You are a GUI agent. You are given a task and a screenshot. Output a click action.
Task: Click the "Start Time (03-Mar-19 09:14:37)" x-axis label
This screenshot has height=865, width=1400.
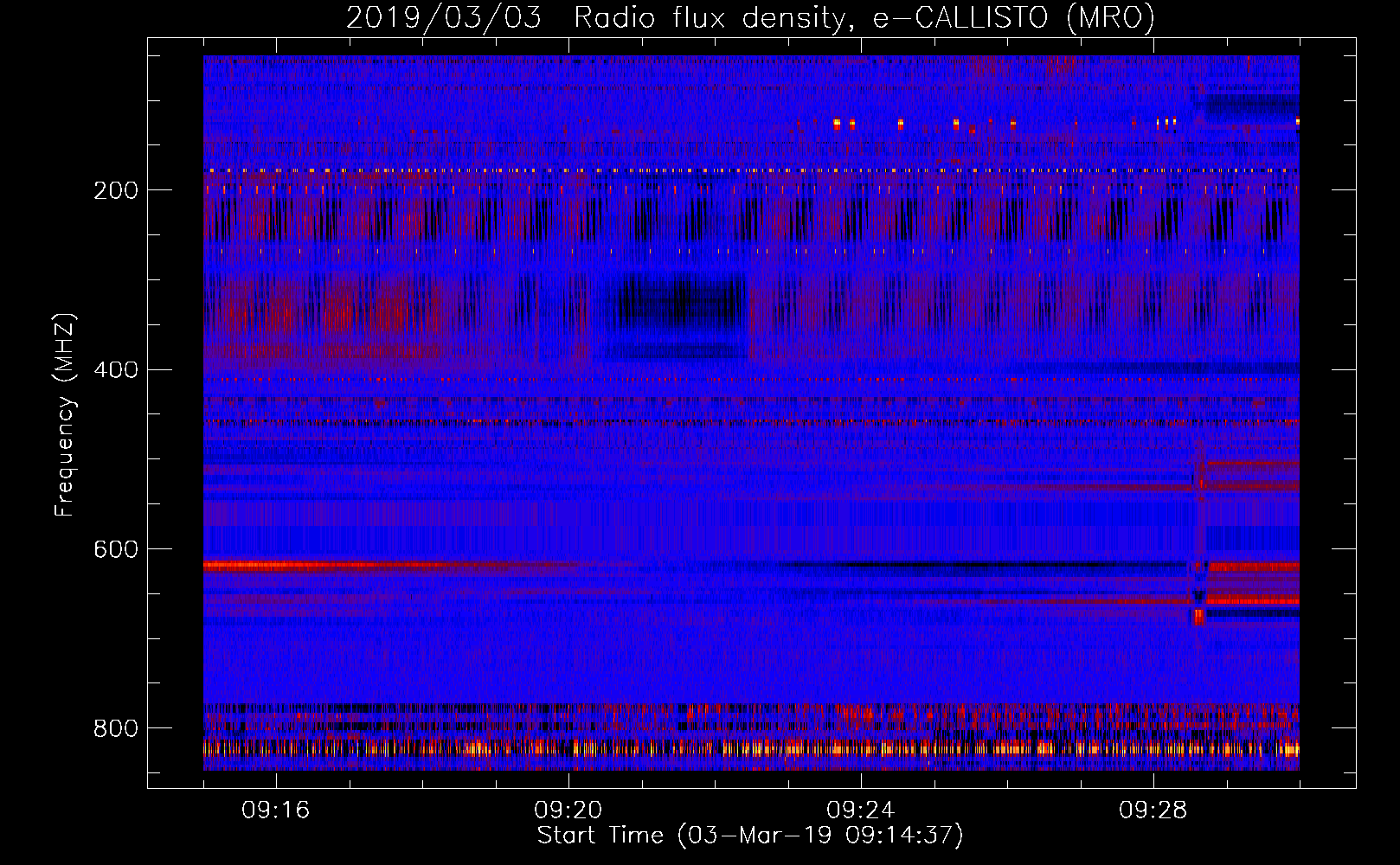(750, 836)
